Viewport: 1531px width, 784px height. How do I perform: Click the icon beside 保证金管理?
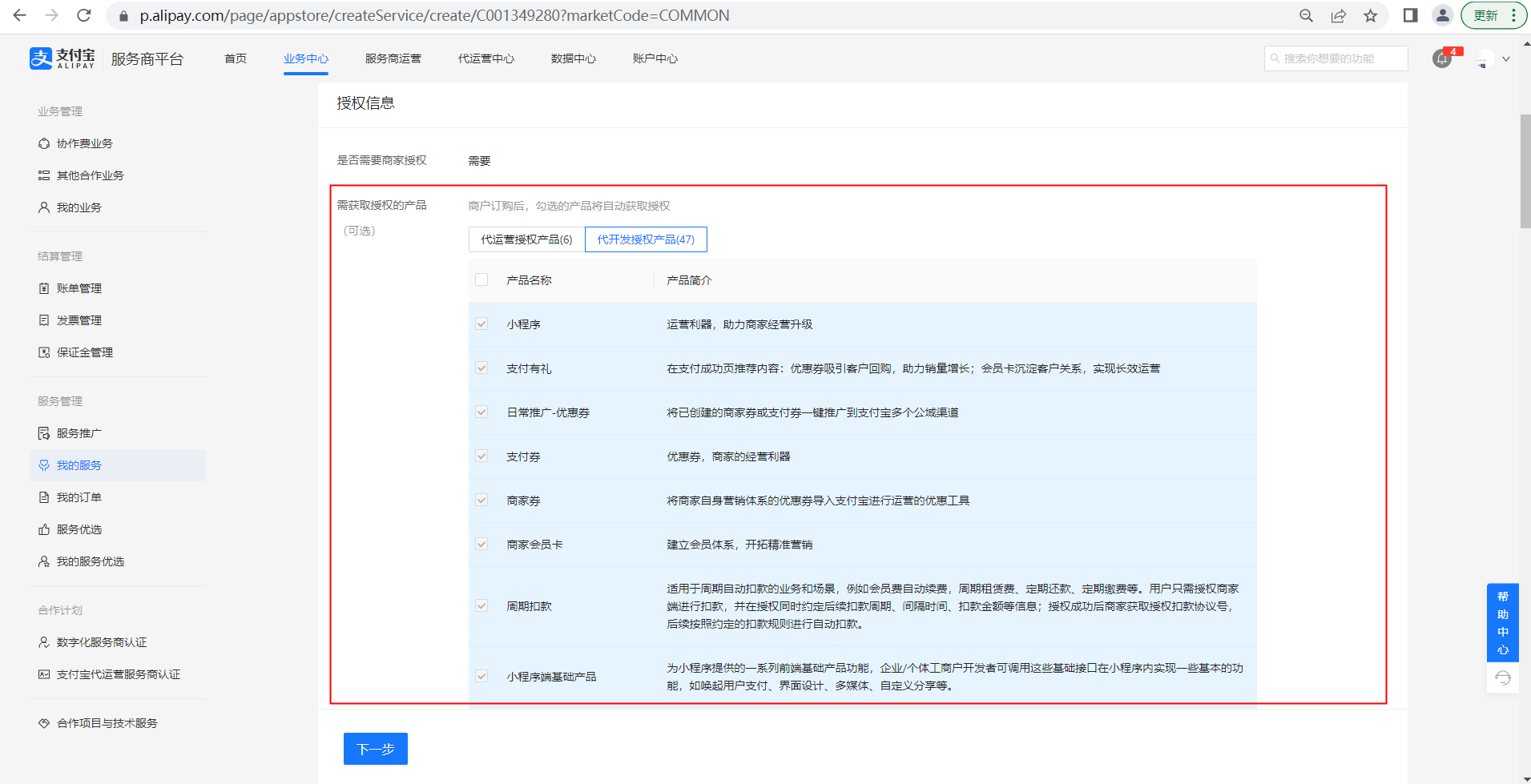click(44, 352)
